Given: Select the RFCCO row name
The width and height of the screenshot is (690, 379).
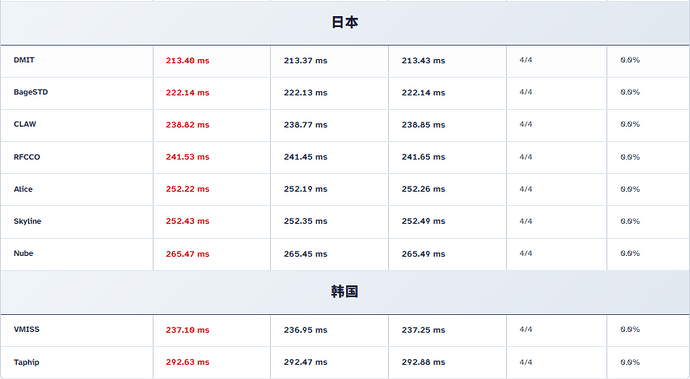Looking at the screenshot, I should pos(27,157).
